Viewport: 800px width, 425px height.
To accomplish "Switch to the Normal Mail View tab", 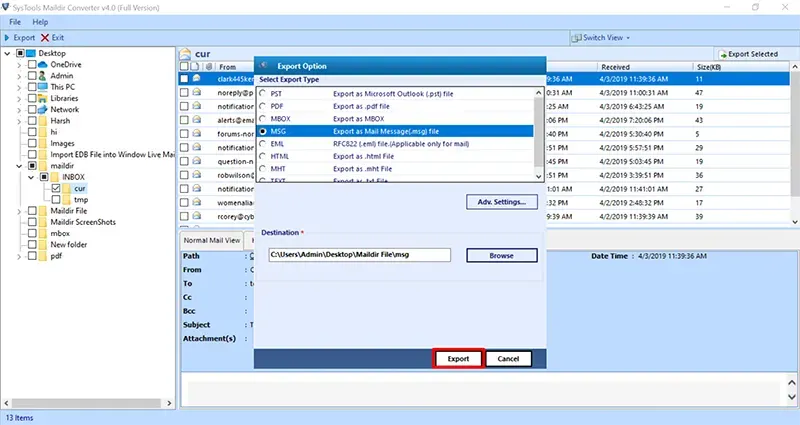I will pyautogui.click(x=212, y=240).
